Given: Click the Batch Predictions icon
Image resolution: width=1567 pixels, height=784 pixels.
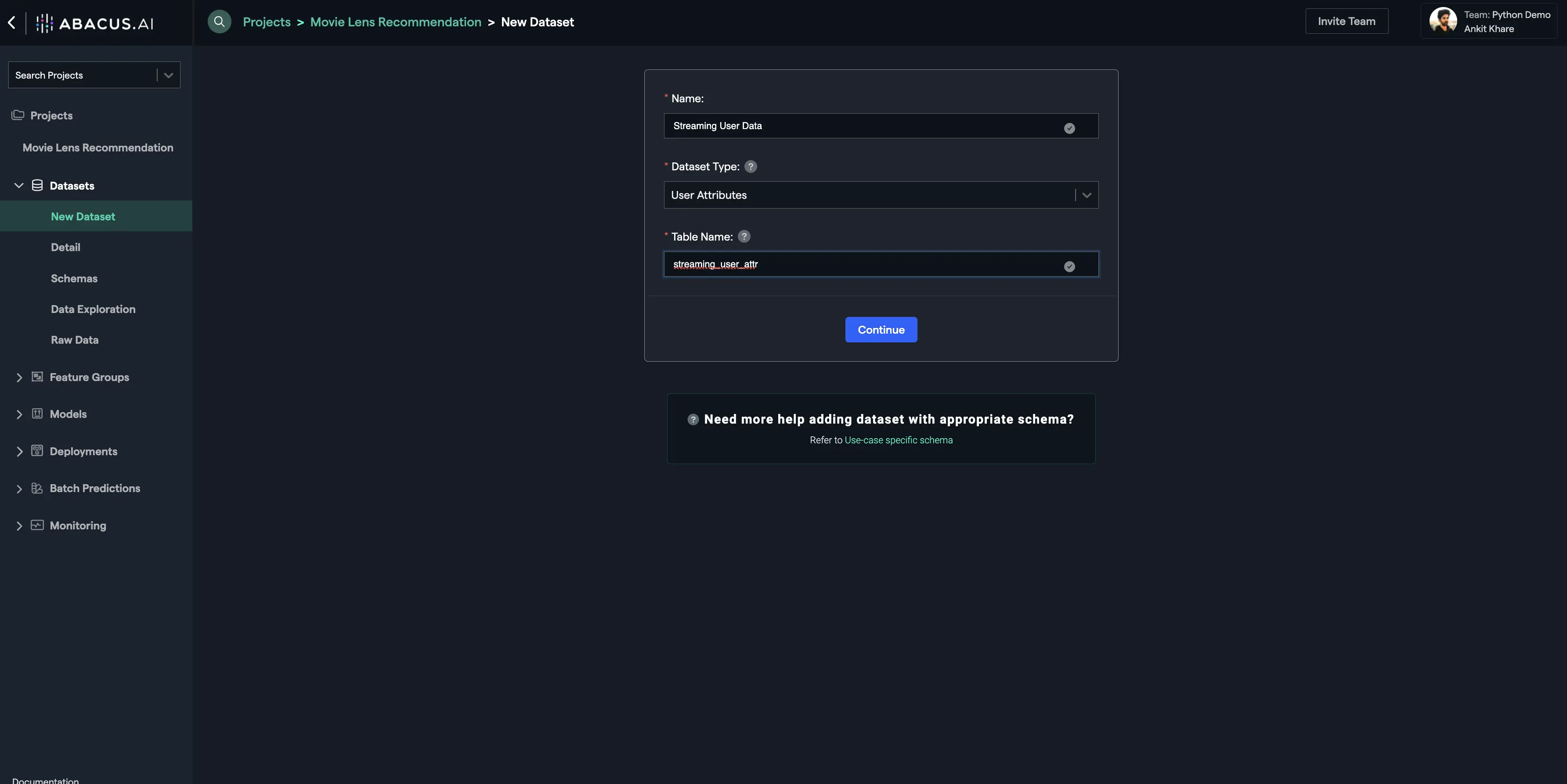Looking at the screenshot, I should point(37,488).
